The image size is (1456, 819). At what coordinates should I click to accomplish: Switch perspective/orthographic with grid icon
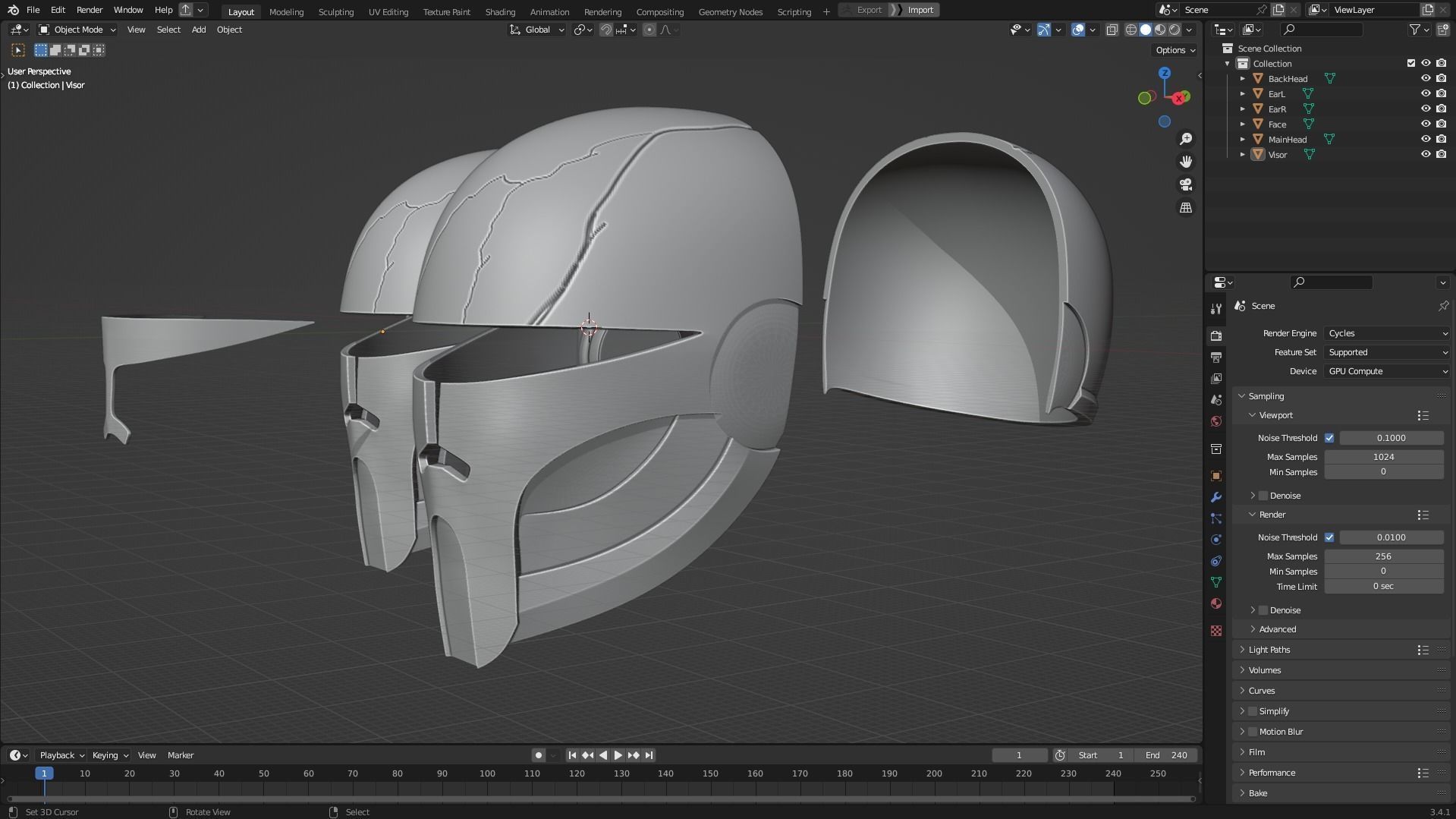[x=1186, y=207]
